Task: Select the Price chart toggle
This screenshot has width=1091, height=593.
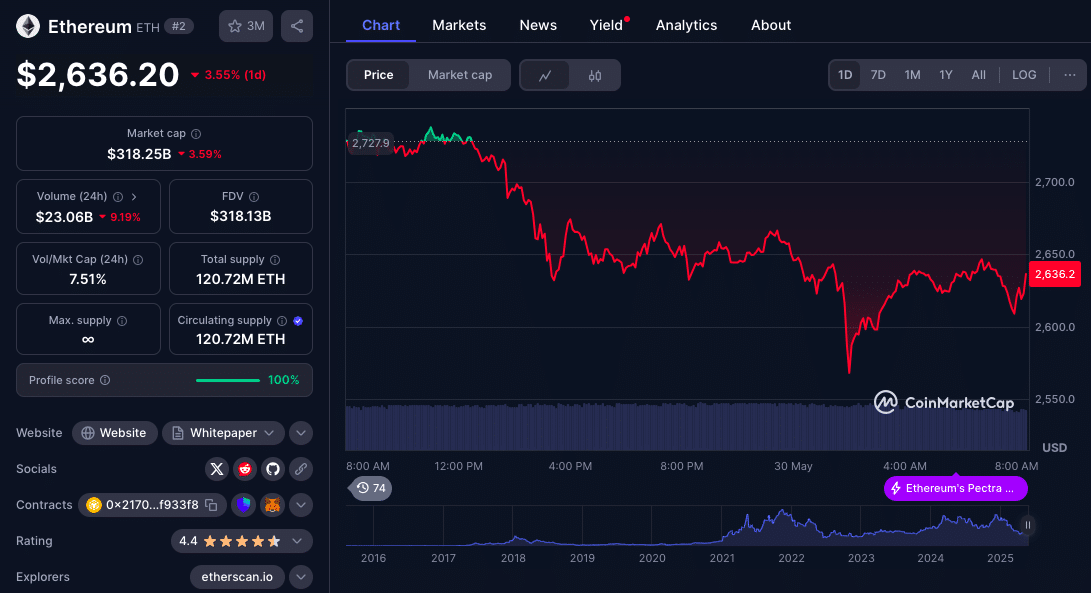Action: point(379,75)
